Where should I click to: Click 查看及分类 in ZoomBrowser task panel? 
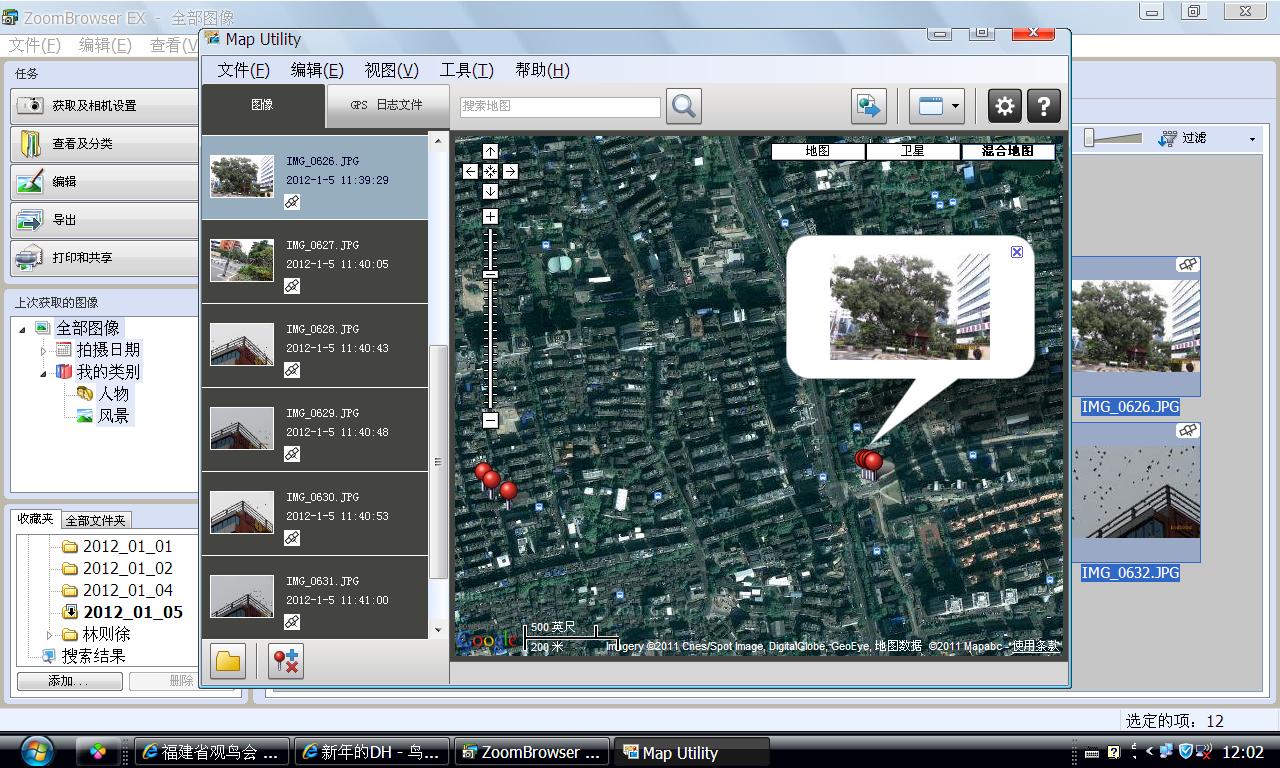(106, 143)
